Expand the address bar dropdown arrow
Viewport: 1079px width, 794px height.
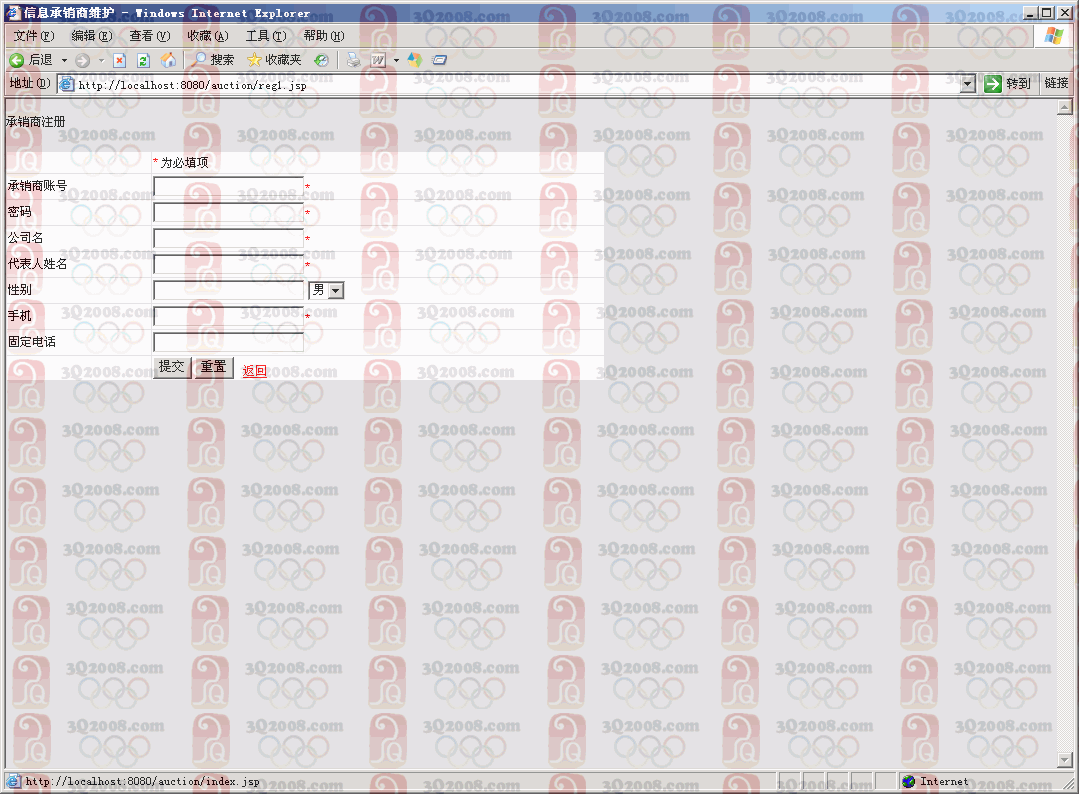(968, 85)
